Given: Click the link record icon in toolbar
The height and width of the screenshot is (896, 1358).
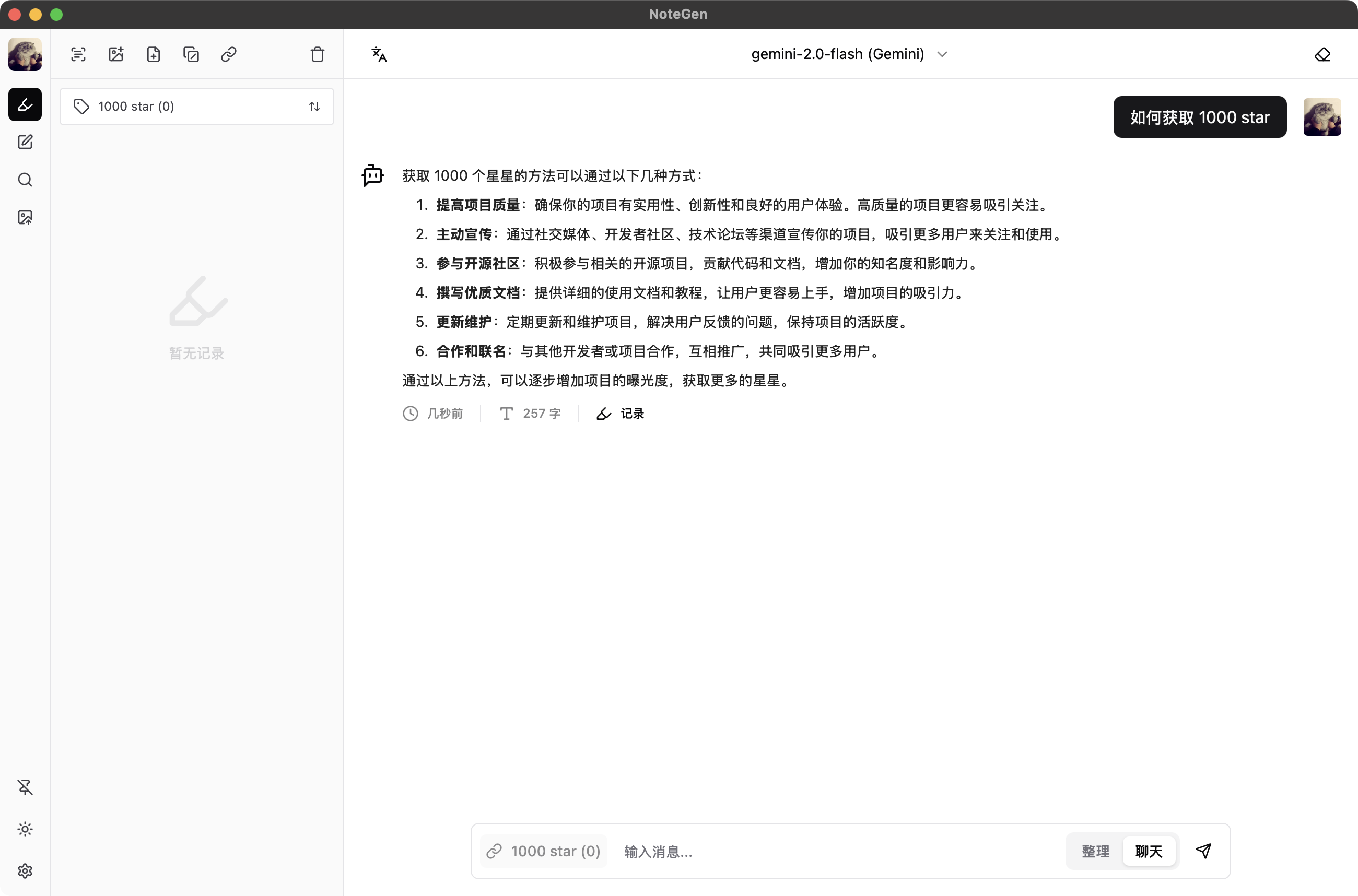Looking at the screenshot, I should (229, 54).
